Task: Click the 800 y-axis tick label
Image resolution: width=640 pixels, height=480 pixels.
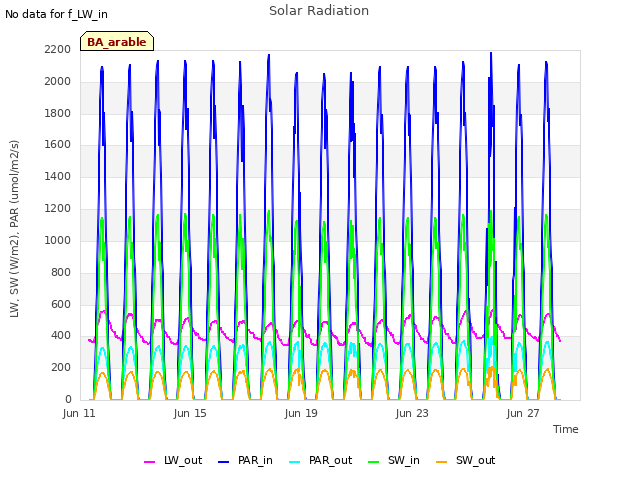Action: [61, 272]
